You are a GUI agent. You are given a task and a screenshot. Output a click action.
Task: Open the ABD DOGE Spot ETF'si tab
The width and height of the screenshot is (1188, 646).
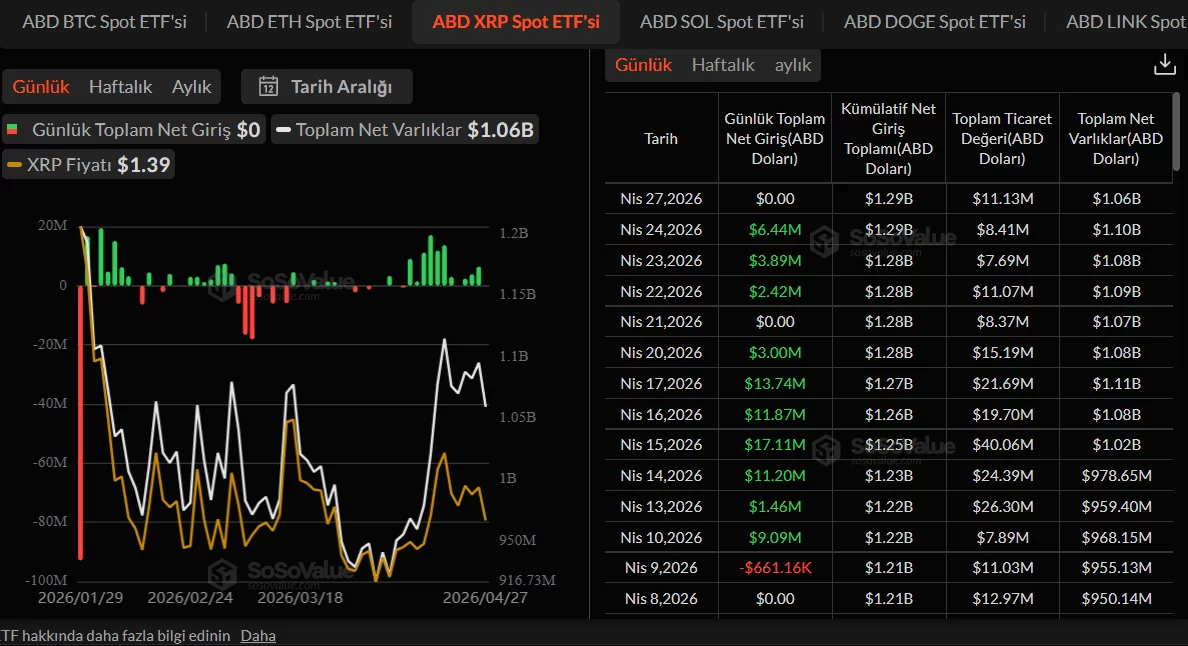tap(934, 21)
